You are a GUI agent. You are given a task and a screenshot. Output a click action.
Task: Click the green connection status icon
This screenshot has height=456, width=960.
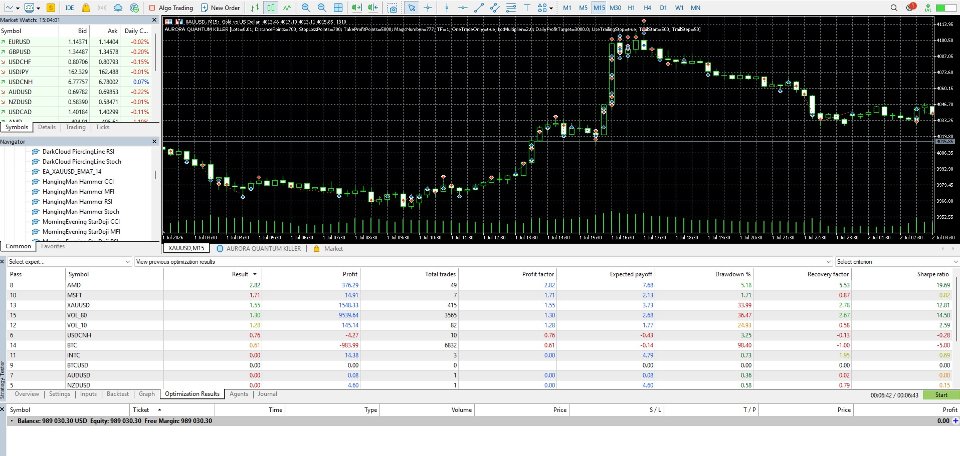(928, 8)
